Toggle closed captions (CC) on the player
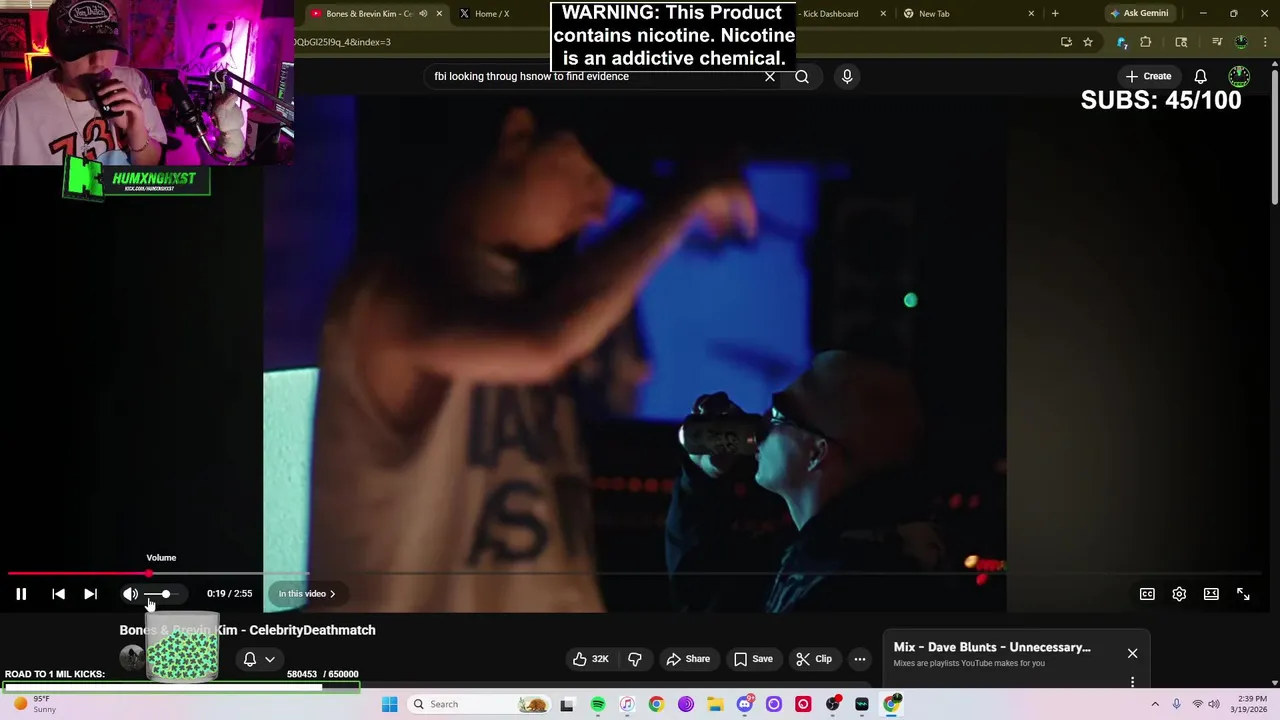This screenshot has width=1280, height=720. point(1147,594)
